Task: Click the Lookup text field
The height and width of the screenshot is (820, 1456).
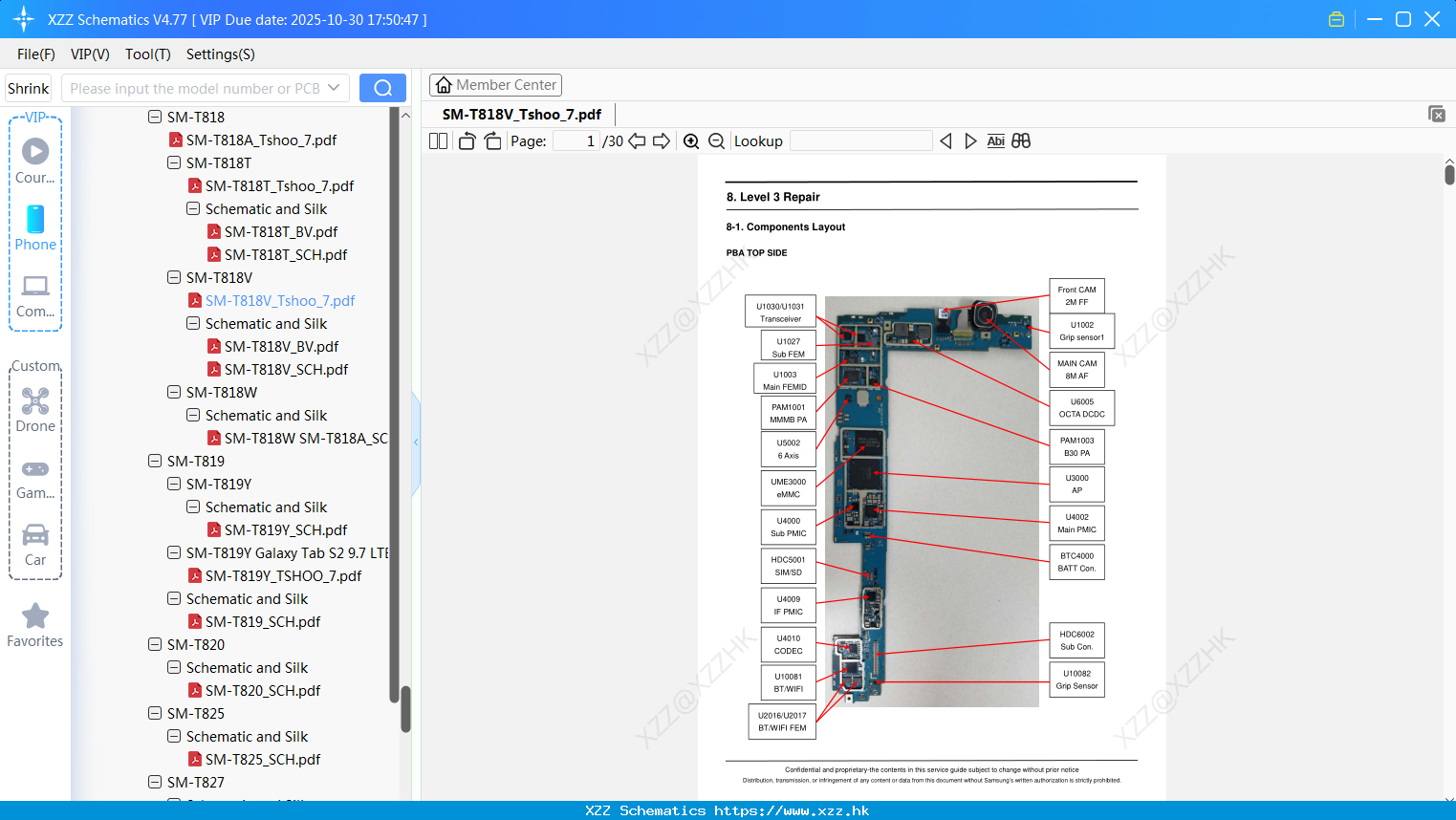Action: coord(861,141)
